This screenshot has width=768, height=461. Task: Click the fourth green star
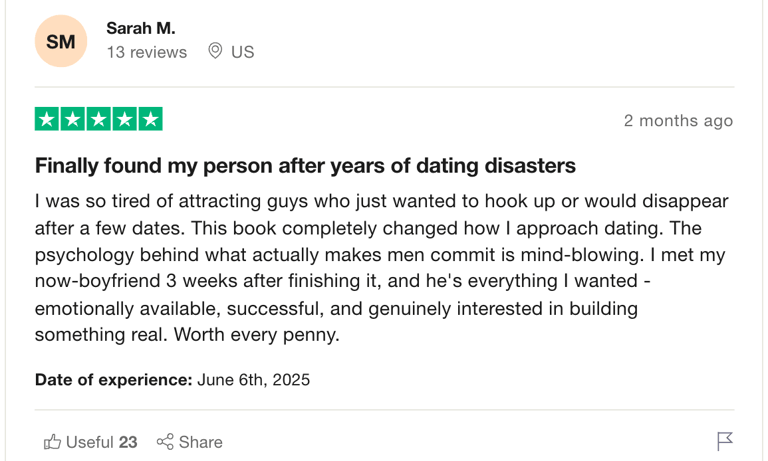[x=125, y=119]
